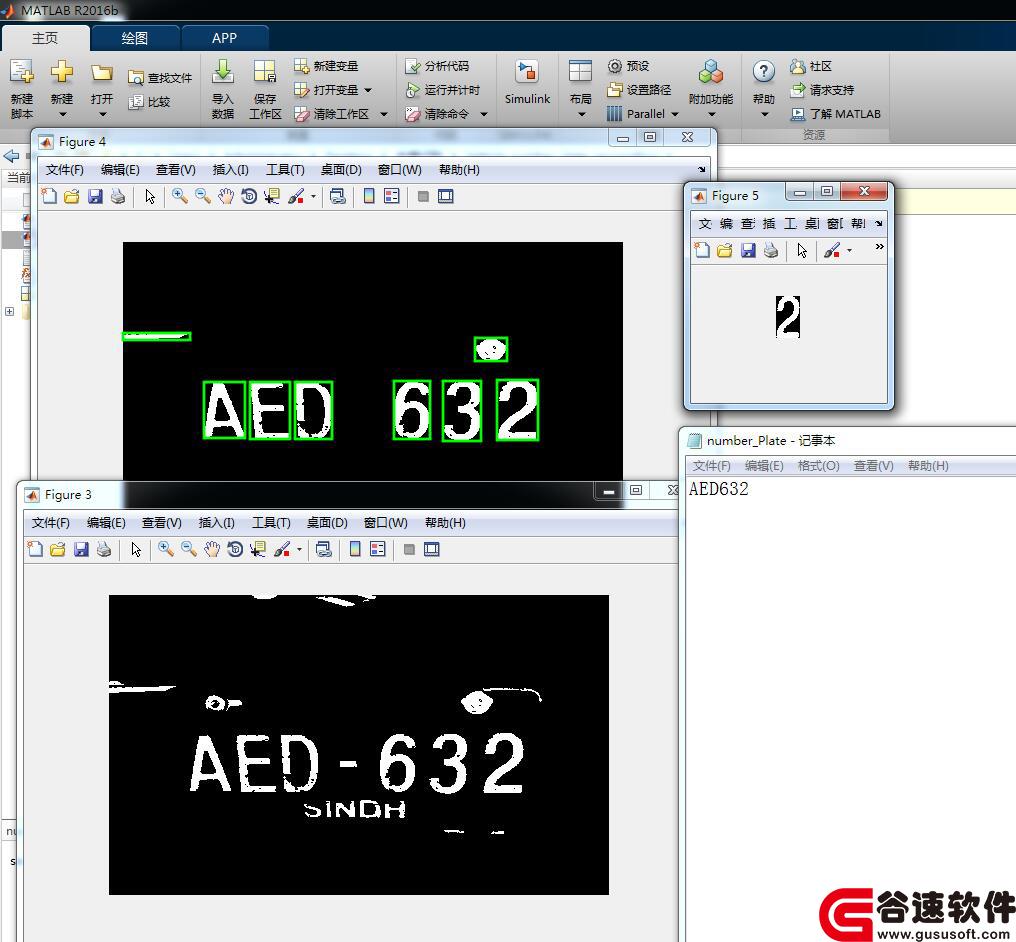Open the 附加功能 add-ons dropdown

pos(711,88)
